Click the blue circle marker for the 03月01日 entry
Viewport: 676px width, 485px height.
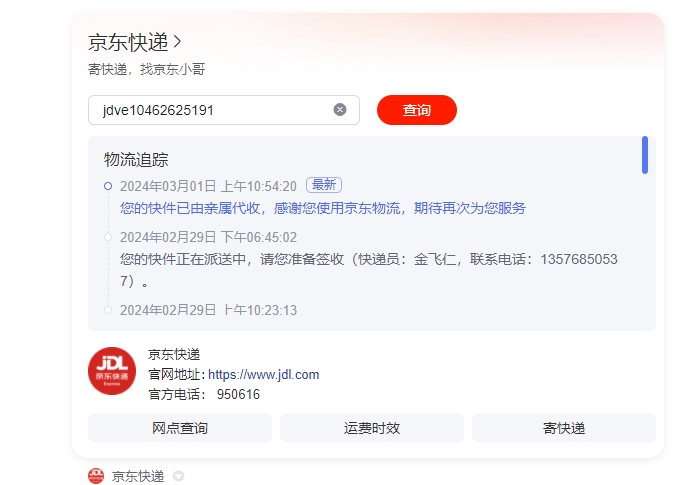click(108, 186)
